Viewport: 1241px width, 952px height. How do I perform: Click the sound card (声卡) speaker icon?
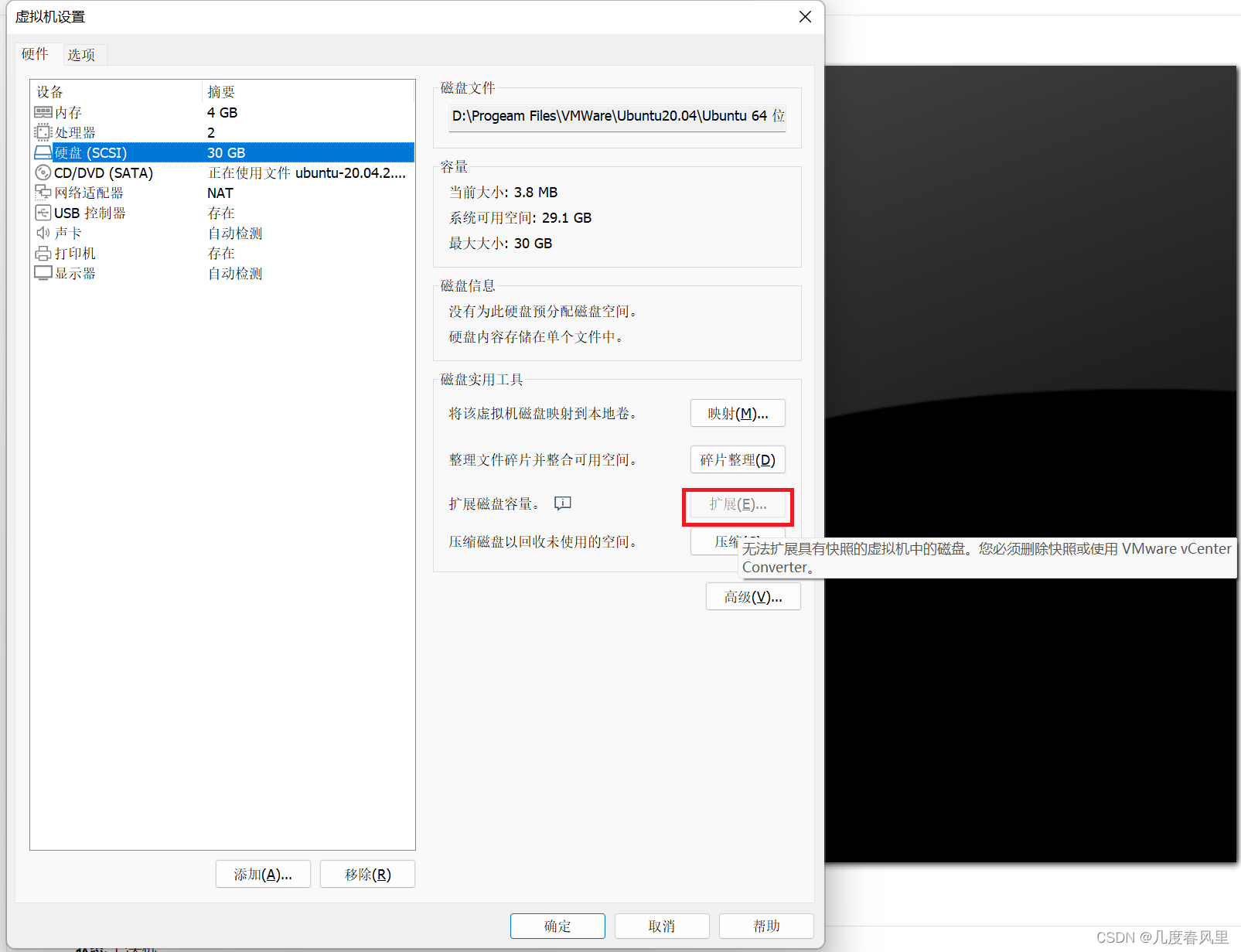tap(43, 234)
